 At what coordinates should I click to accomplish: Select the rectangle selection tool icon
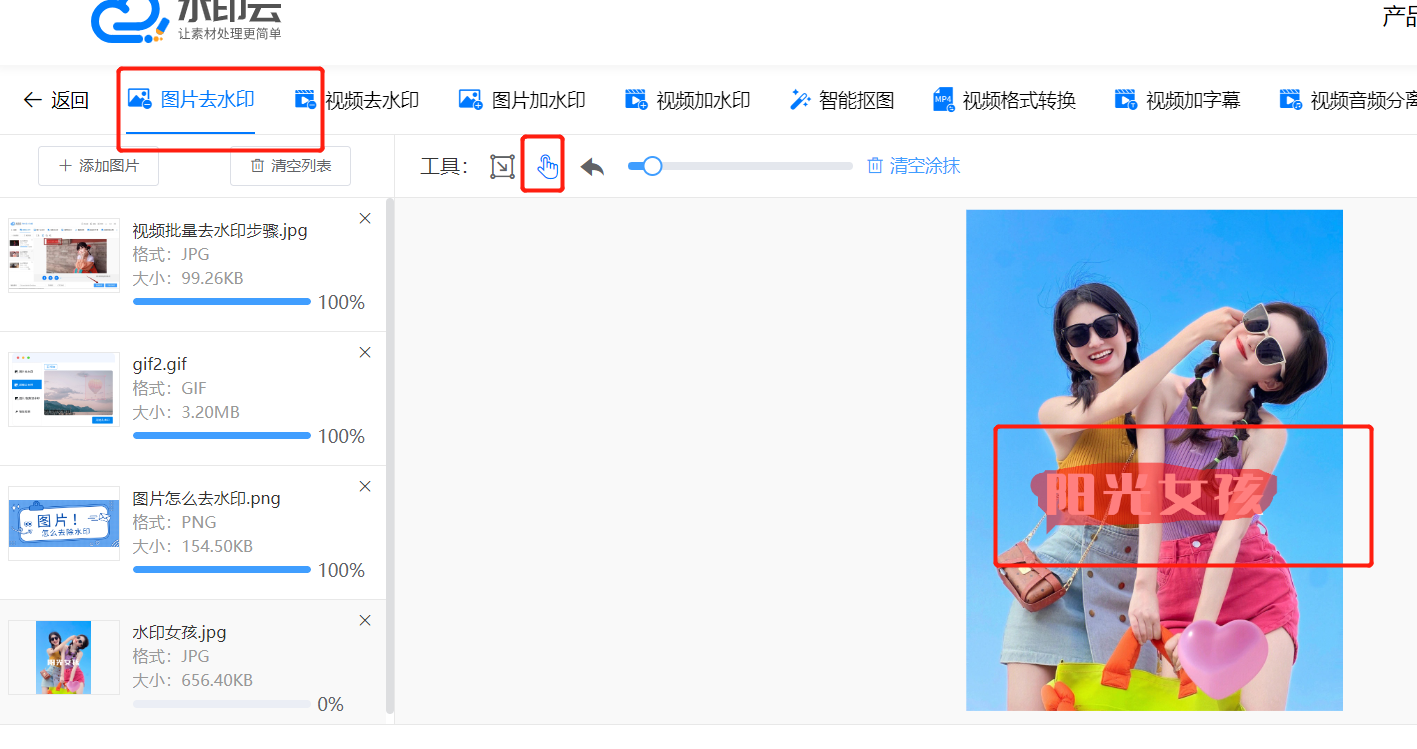pyautogui.click(x=502, y=166)
